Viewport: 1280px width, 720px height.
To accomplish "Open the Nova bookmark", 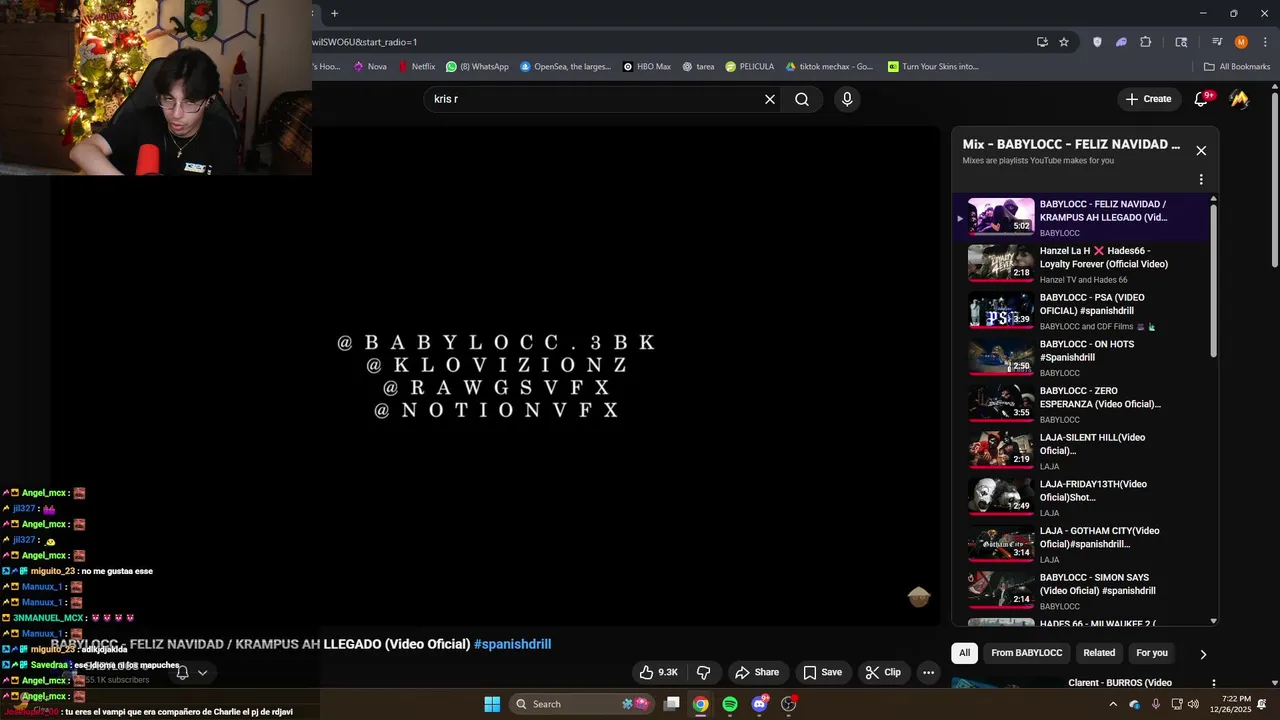I will pyautogui.click(x=370, y=67).
